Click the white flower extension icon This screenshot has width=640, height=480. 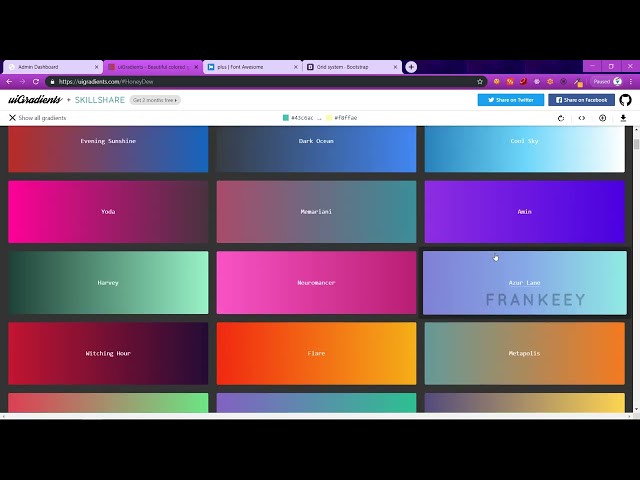pyautogui.click(x=537, y=82)
